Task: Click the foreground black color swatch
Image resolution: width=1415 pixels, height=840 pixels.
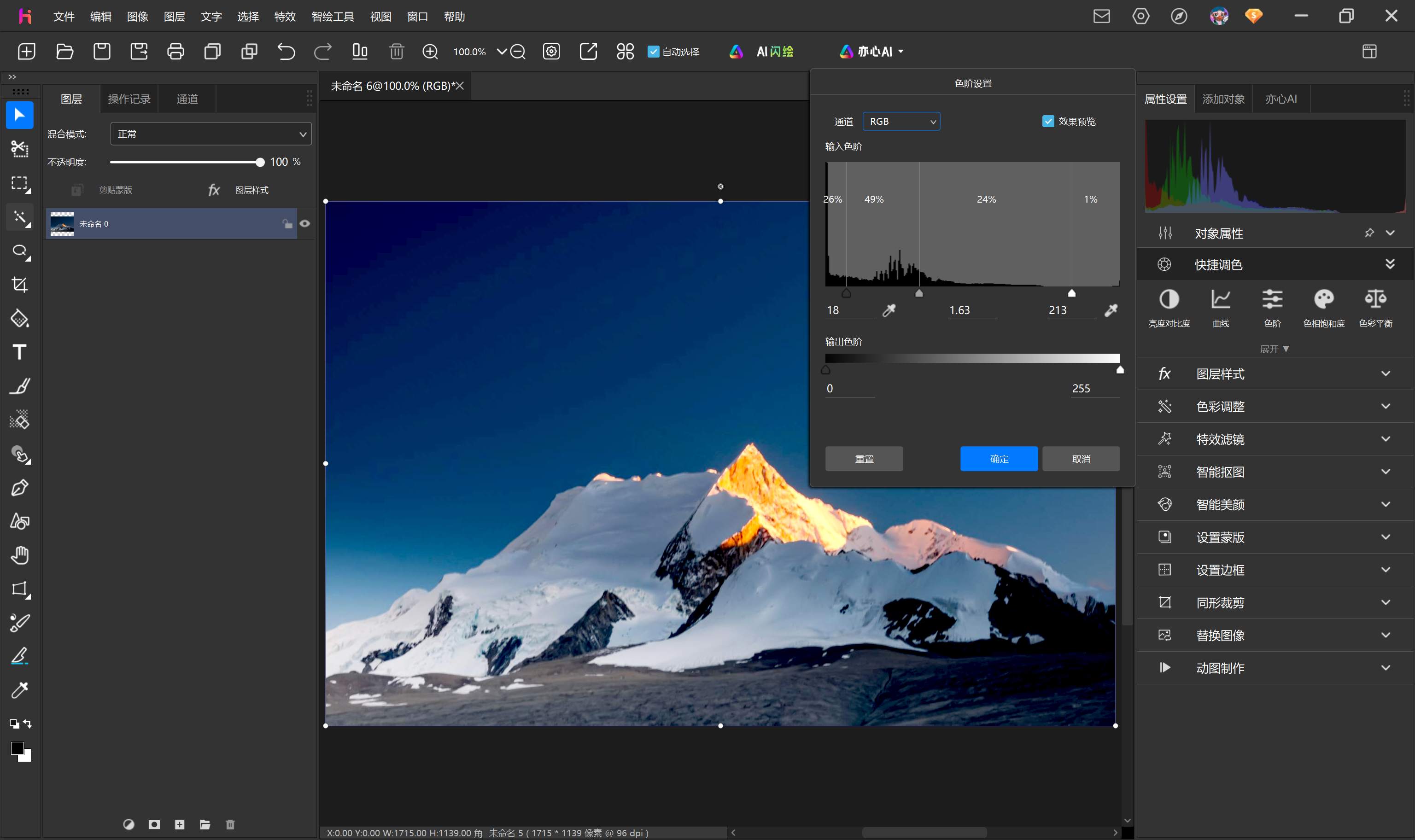Action: tap(17, 748)
